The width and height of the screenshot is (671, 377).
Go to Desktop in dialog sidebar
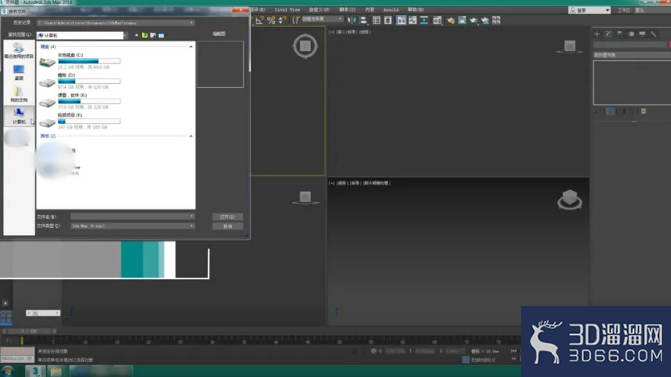(19, 72)
